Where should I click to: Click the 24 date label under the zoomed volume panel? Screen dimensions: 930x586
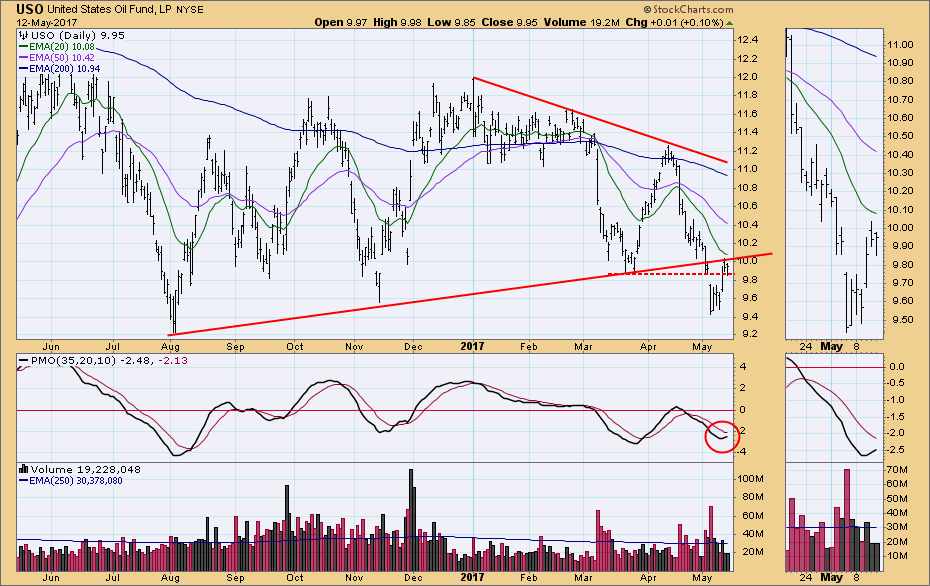(x=805, y=577)
